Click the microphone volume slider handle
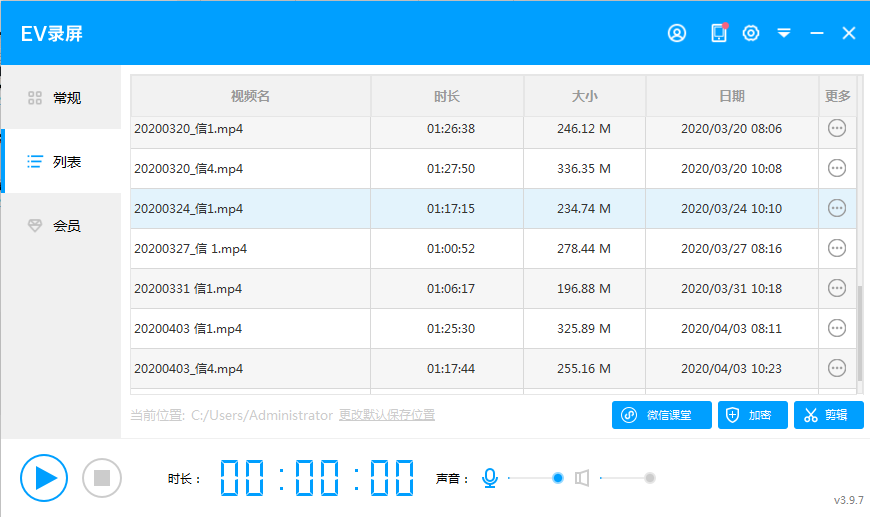The height and width of the screenshot is (517, 870). (x=558, y=478)
